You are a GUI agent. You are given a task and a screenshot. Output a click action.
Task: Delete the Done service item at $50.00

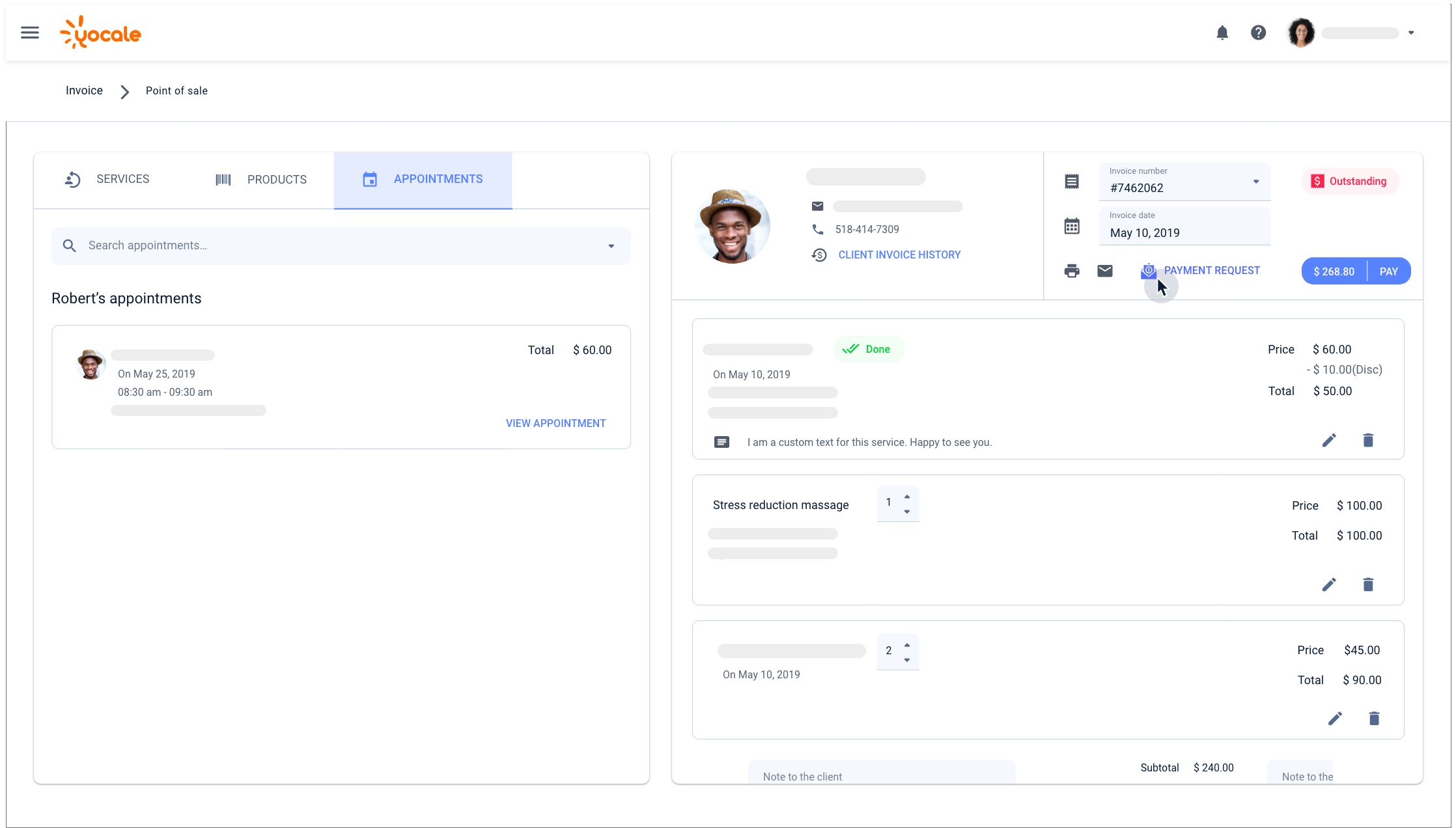tap(1368, 441)
